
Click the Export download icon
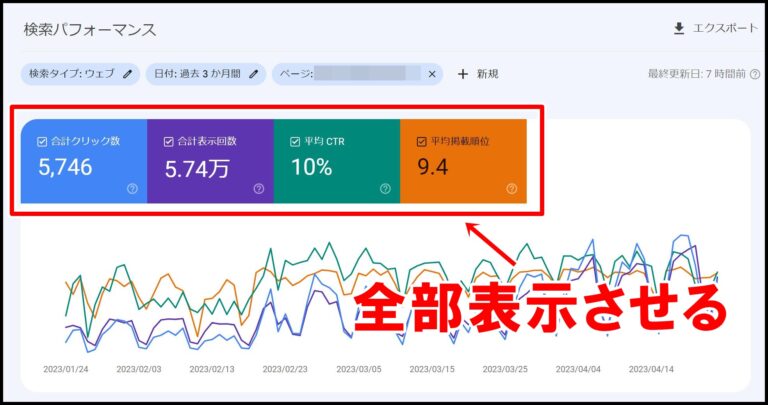[679, 29]
